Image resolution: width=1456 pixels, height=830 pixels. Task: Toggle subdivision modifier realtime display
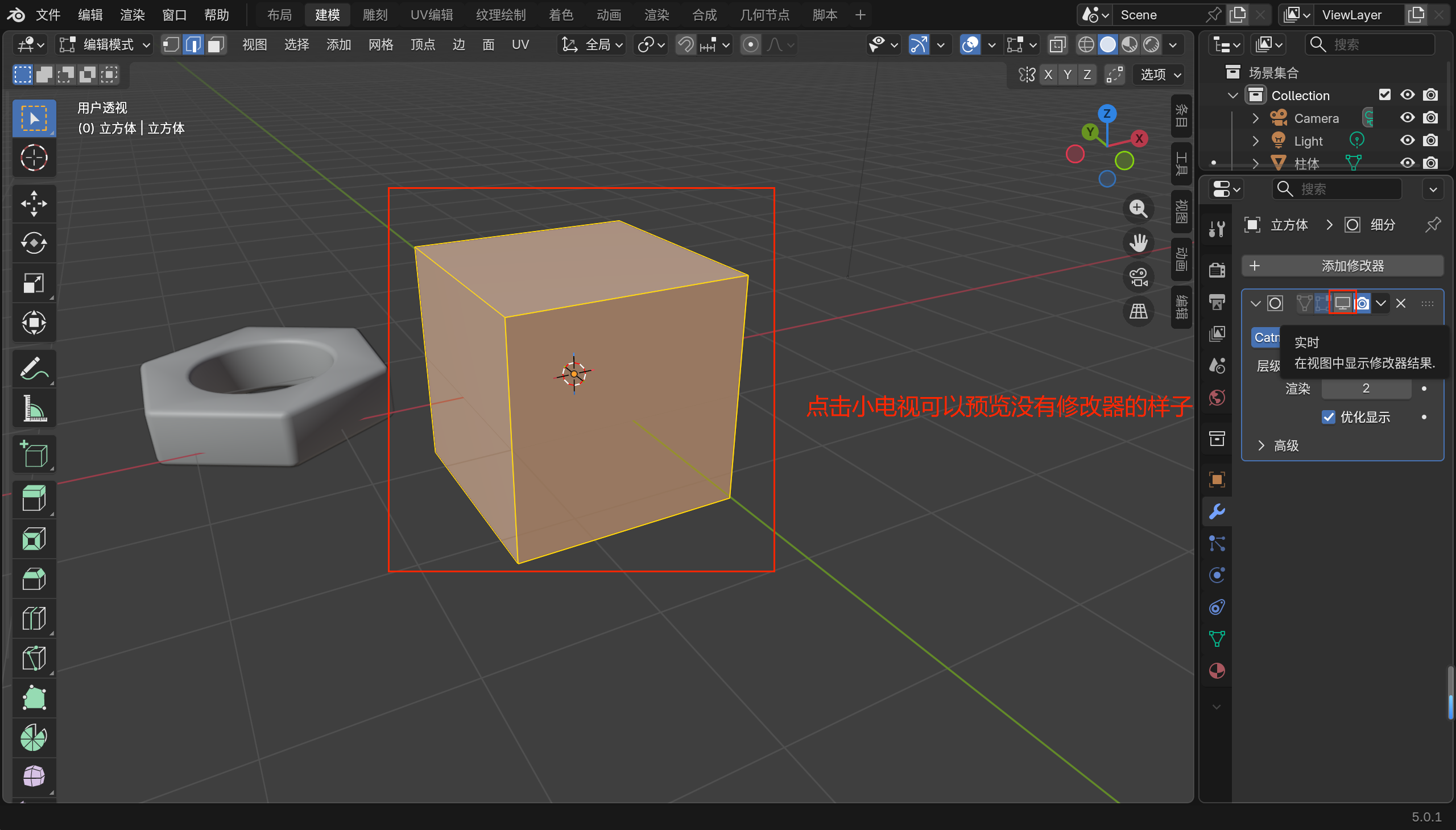point(1342,303)
